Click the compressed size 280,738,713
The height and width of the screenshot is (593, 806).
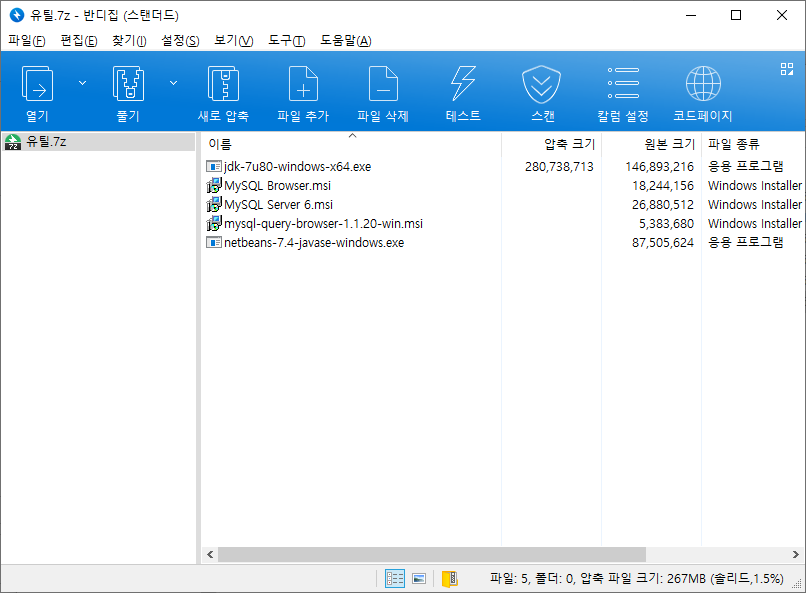click(559, 166)
